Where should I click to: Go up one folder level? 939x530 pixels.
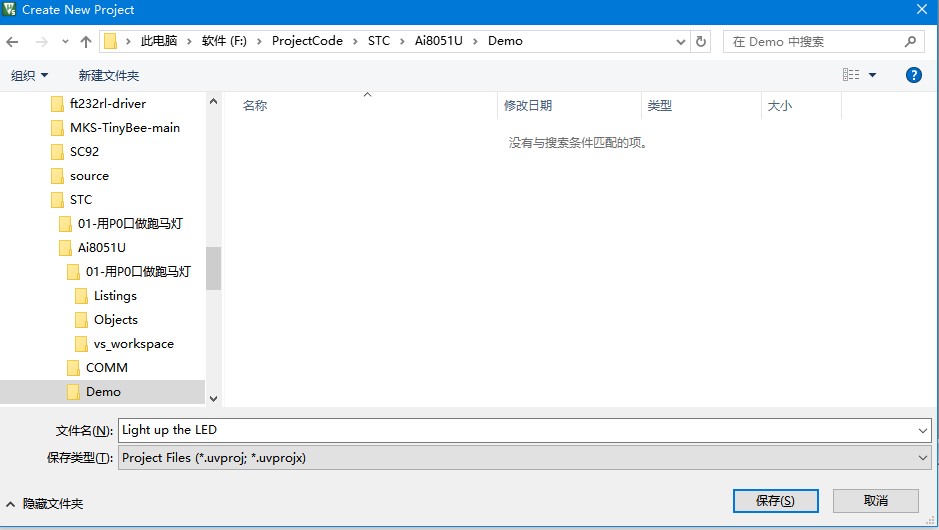[x=86, y=41]
